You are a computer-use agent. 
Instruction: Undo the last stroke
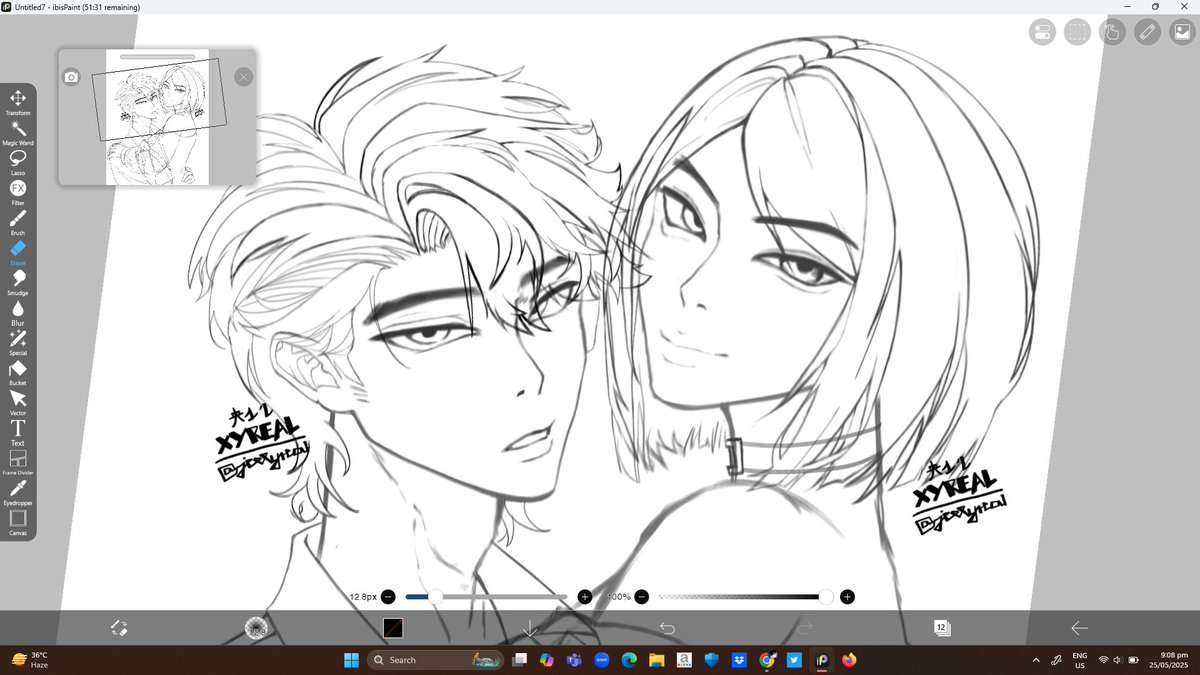pos(668,628)
